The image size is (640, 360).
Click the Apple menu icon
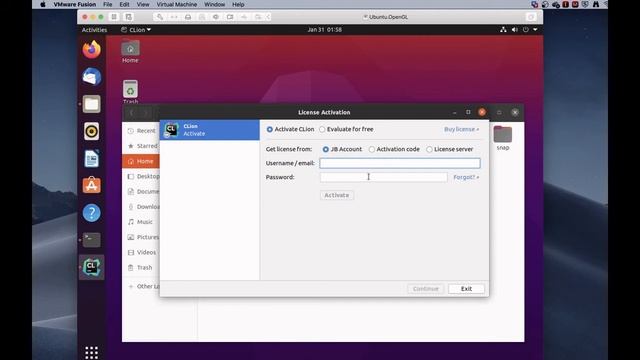(43, 4)
